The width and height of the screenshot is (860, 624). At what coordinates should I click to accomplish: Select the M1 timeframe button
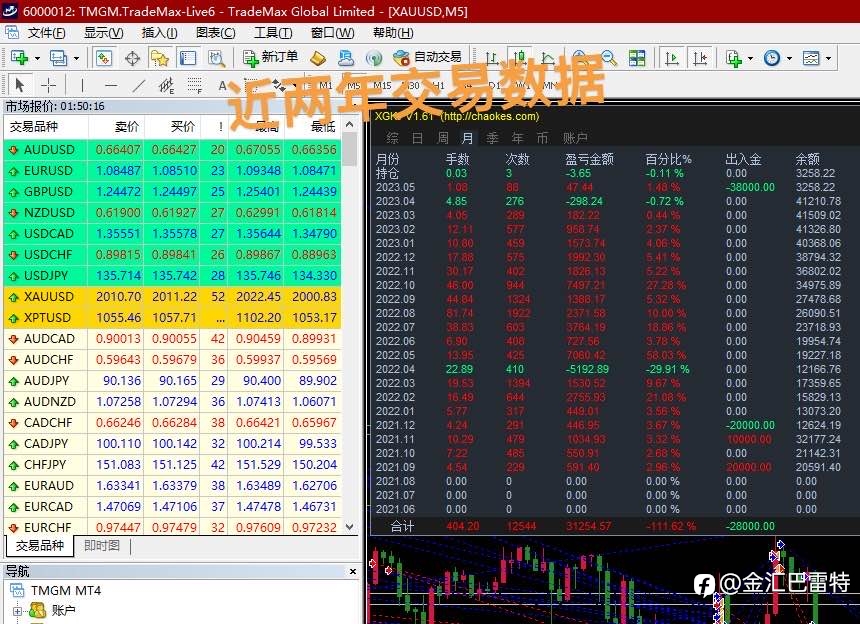pos(326,86)
